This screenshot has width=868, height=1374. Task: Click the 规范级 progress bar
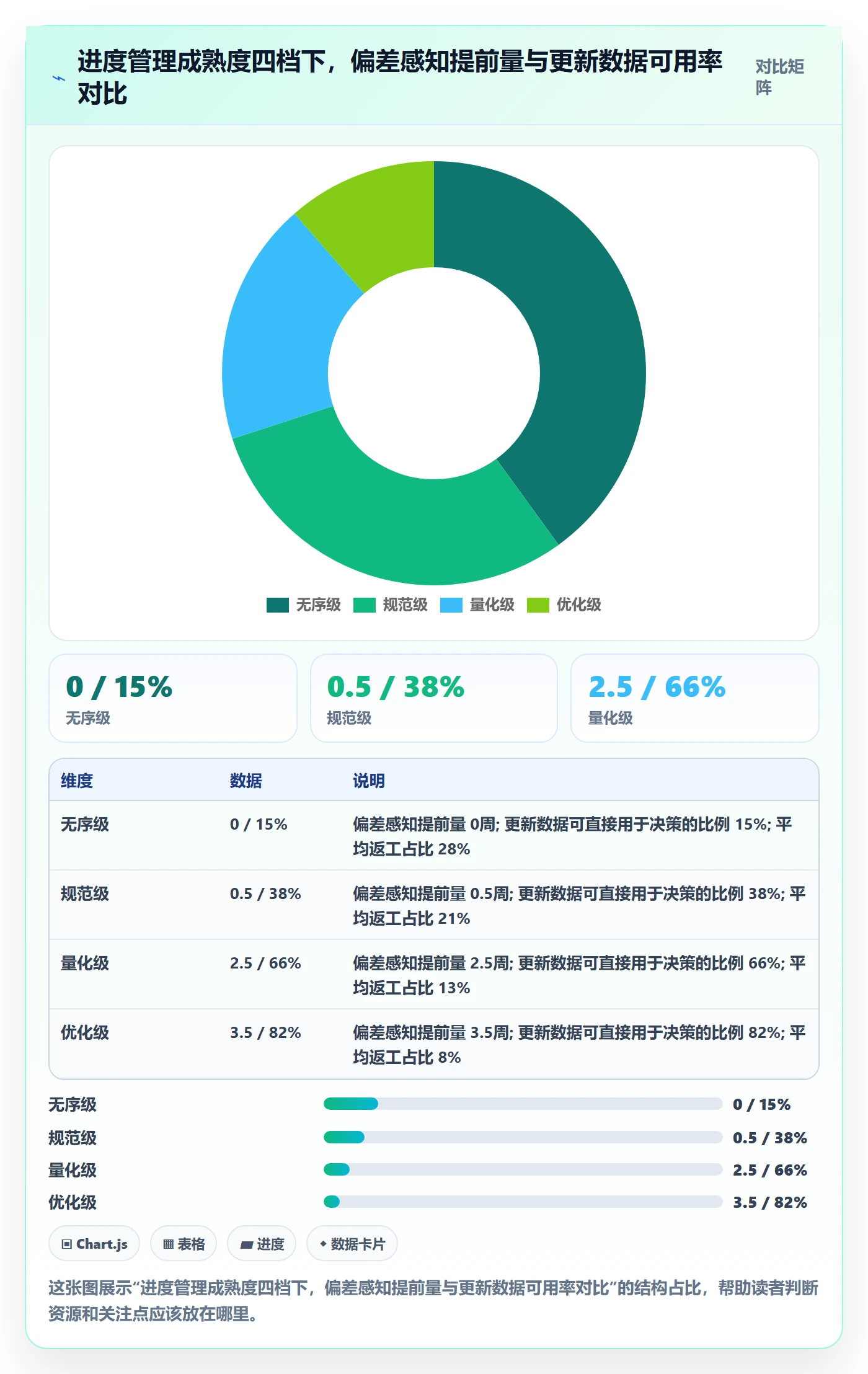pos(523,1137)
